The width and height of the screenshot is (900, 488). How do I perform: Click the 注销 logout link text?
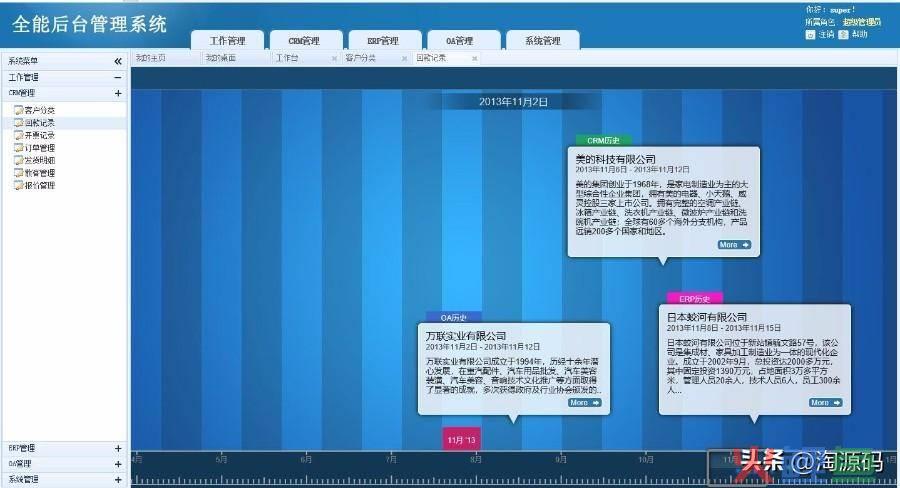pyautogui.click(x=826, y=34)
